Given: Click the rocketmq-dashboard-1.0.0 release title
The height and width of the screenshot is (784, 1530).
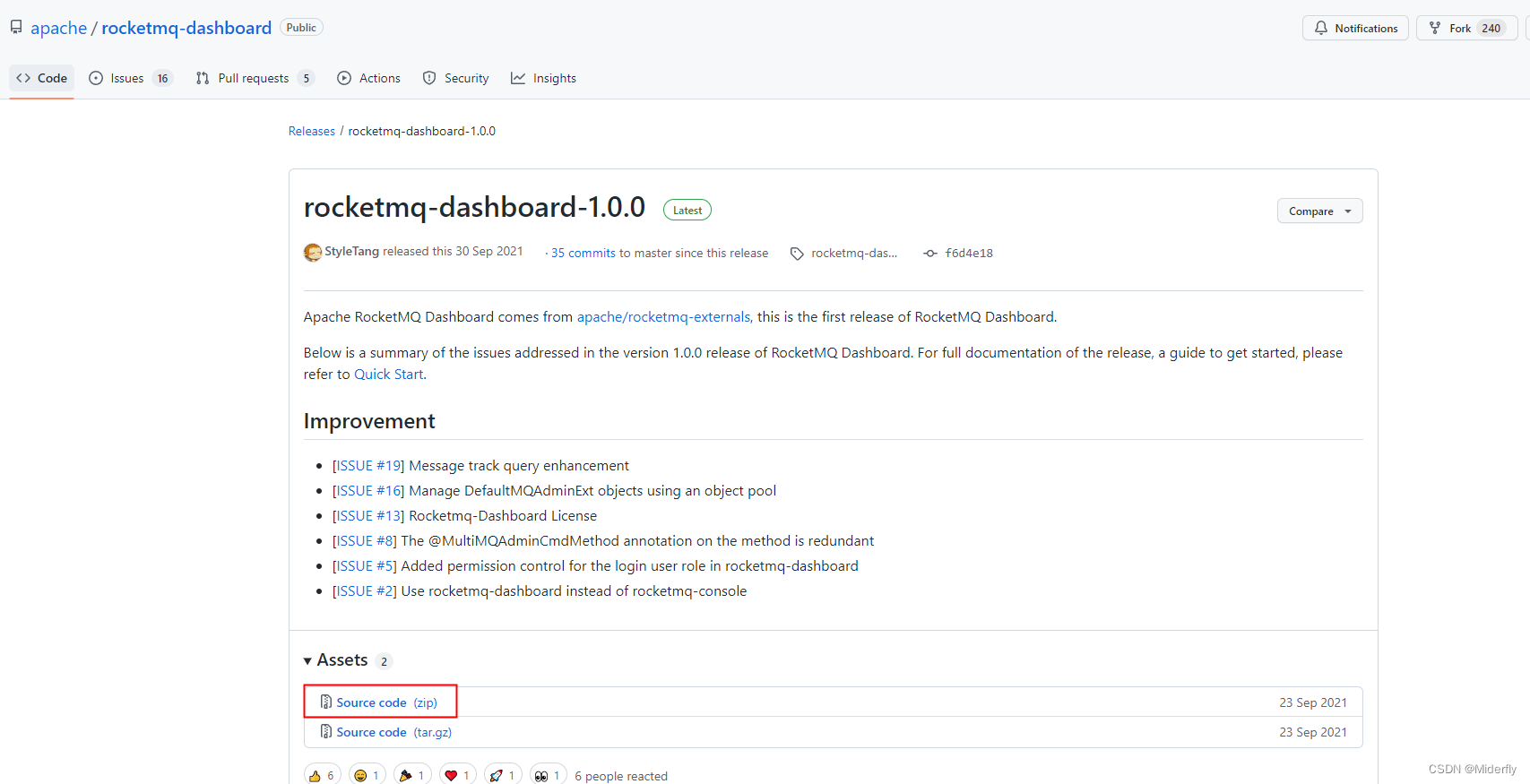Looking at the screenshot, I should pos(474,207).
